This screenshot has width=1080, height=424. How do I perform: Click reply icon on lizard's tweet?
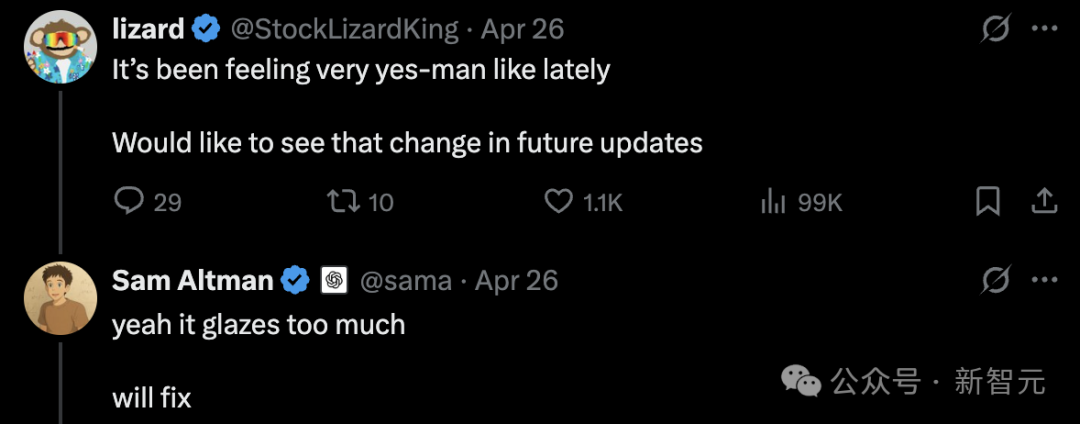(x=129, y=202)
